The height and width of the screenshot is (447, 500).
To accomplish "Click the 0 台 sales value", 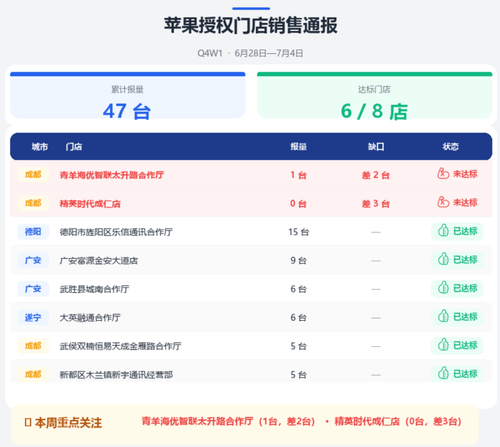I will pos(298,204).
